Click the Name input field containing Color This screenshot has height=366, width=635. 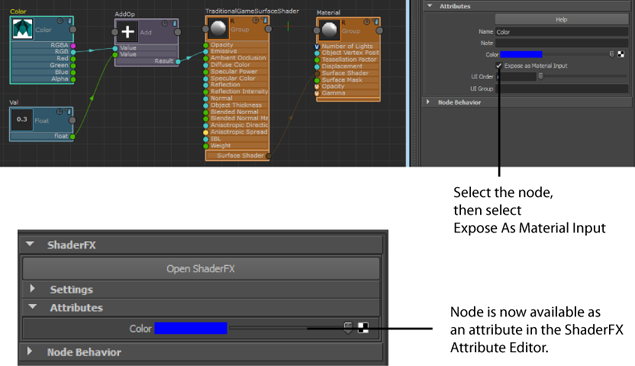[562, 32]
